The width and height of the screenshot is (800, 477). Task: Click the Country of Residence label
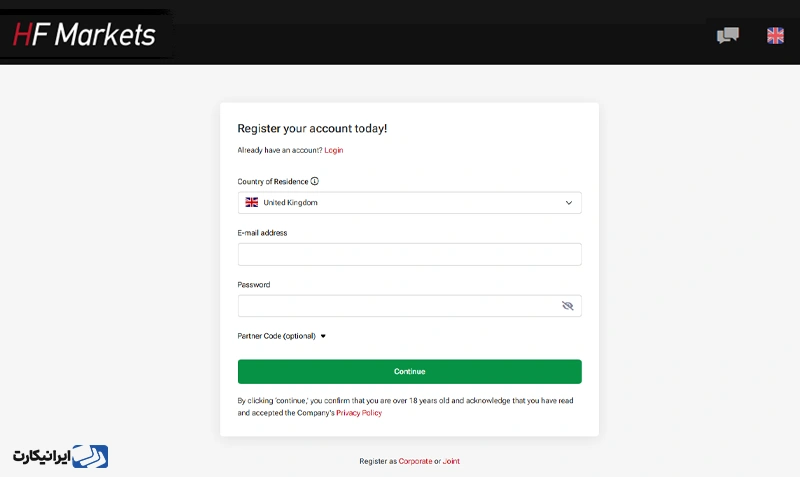pyautogui.click(x=272, y=181)
